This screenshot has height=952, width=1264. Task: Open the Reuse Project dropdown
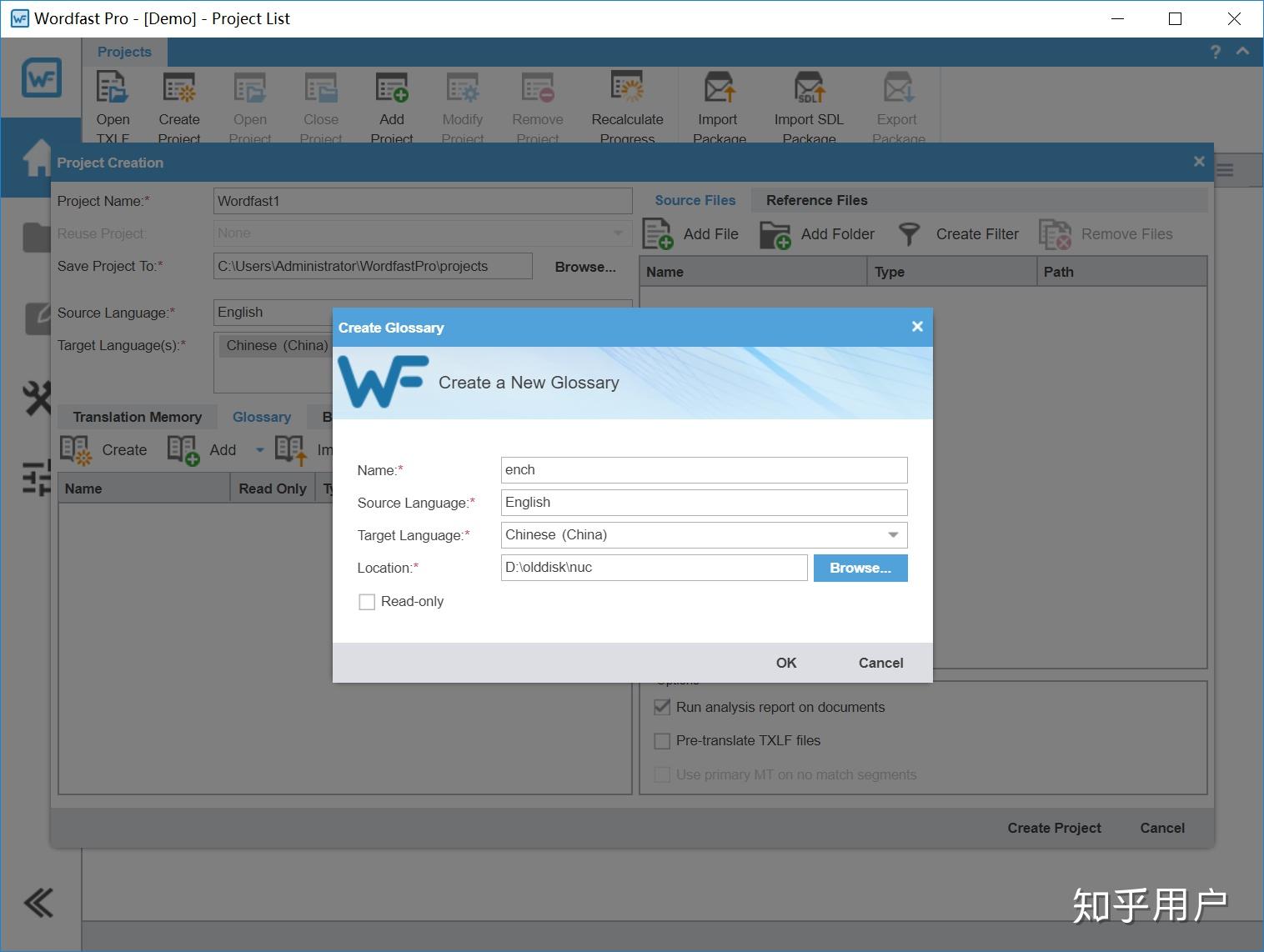click(x=618, y=233)
